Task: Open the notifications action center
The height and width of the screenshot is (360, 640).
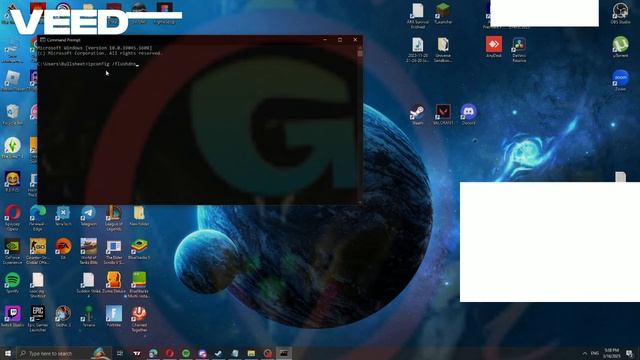Action: pos(629,353)
